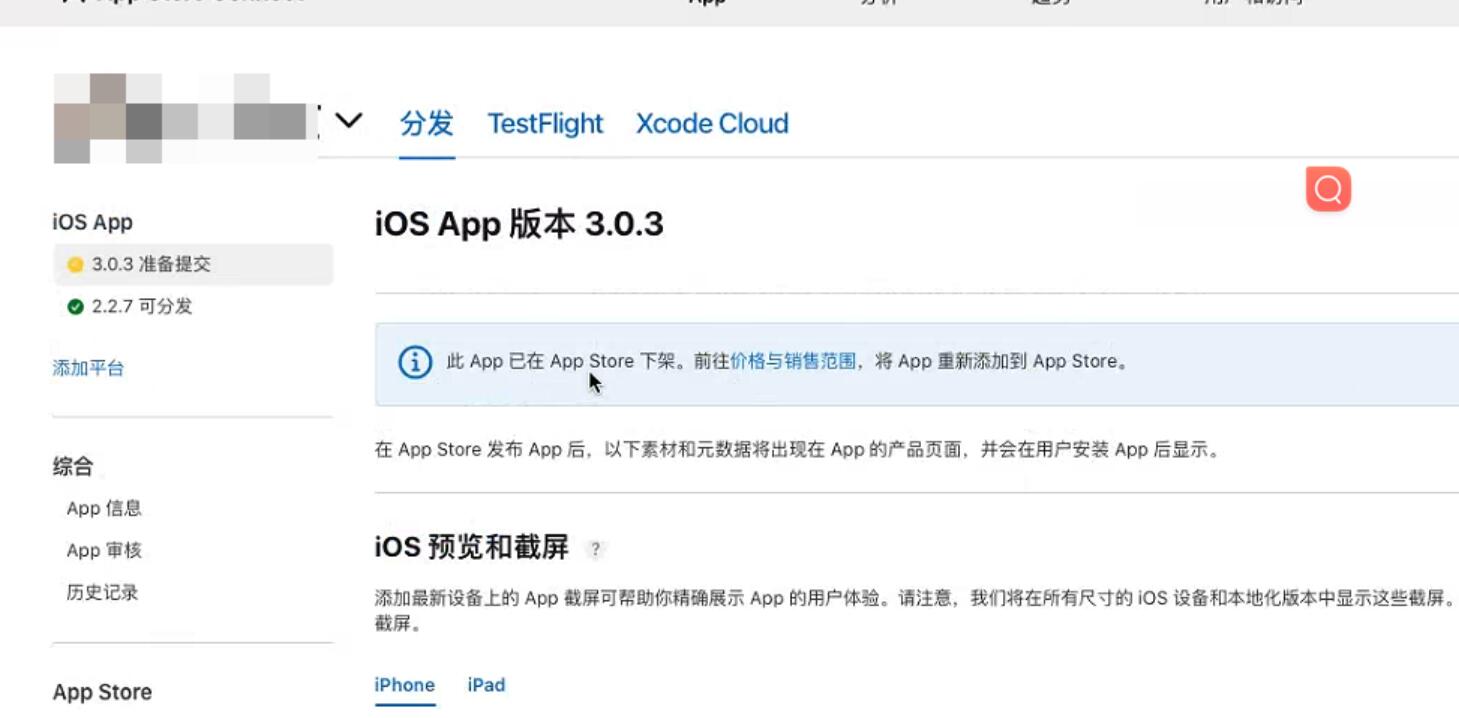Image resolution: width=1459 pixels, height=718 pixels.
Task: Open the TestFlight tab
Action: [x=545, y=123]
